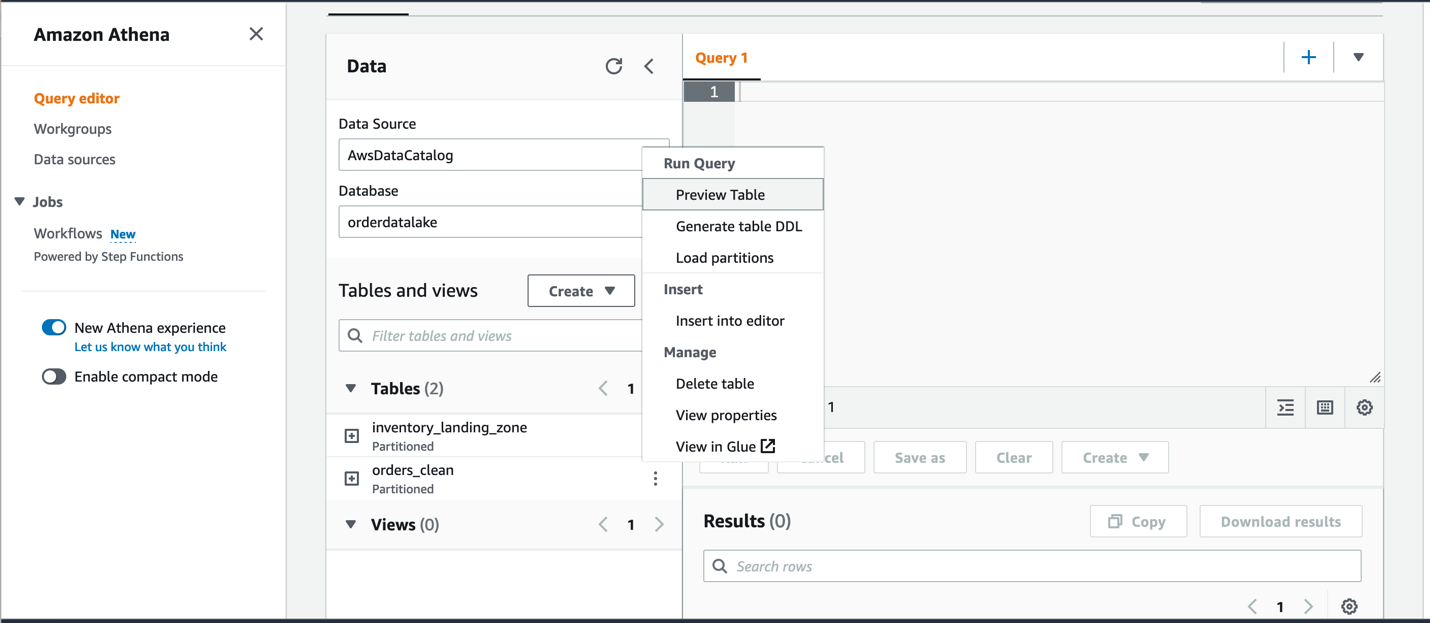The width and height of the screenshot is (1430, 623).
Task: Go to Workgroups
Action: [x=73, y=129]
